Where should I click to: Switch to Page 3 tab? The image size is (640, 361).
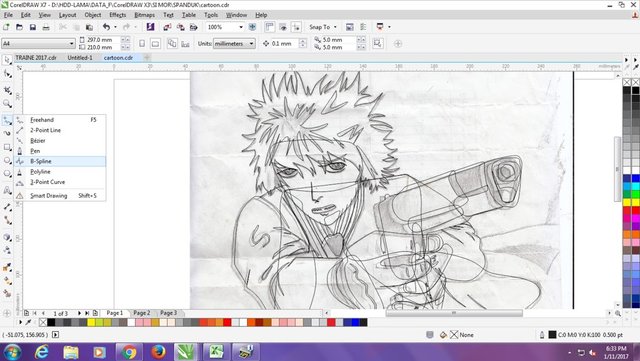click(168, 313)
